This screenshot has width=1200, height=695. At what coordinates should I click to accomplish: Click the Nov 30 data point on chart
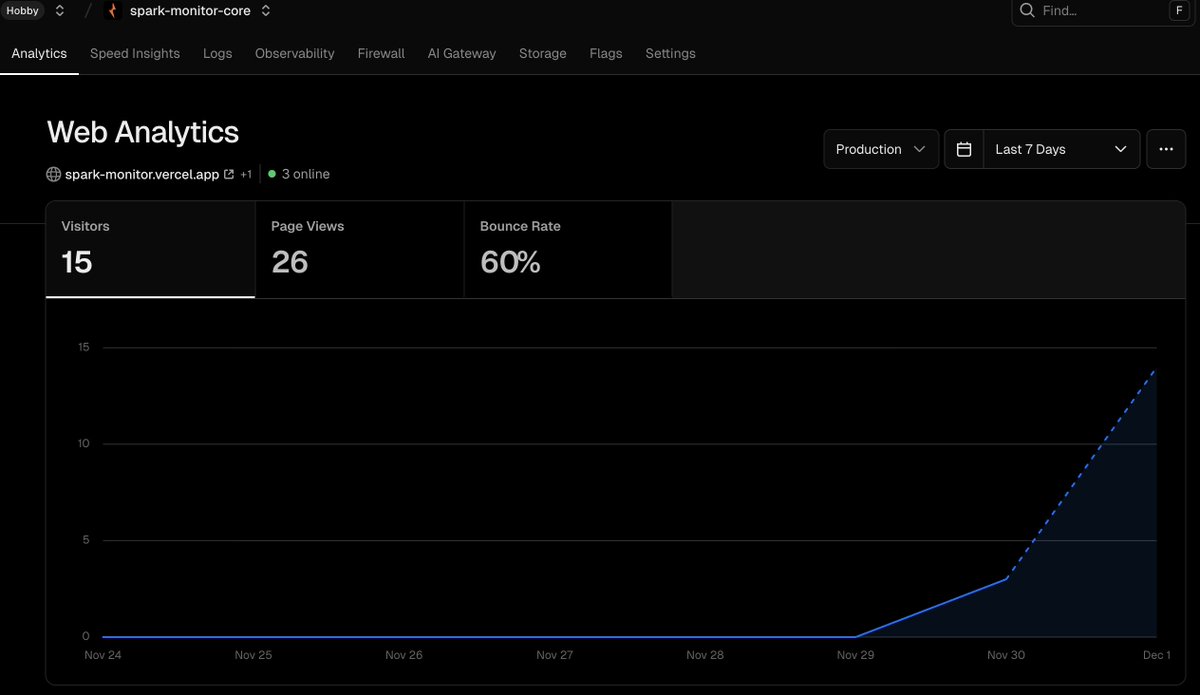1006,579
